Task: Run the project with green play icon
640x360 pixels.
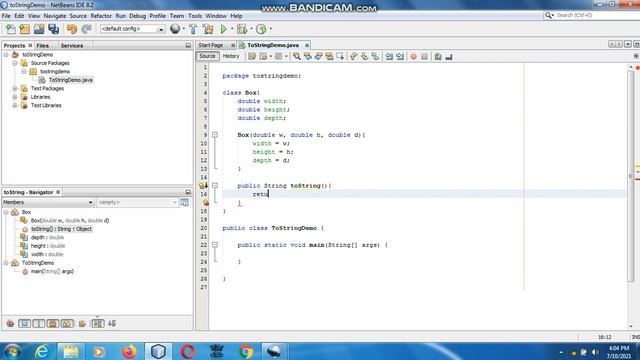Action: 224,29
